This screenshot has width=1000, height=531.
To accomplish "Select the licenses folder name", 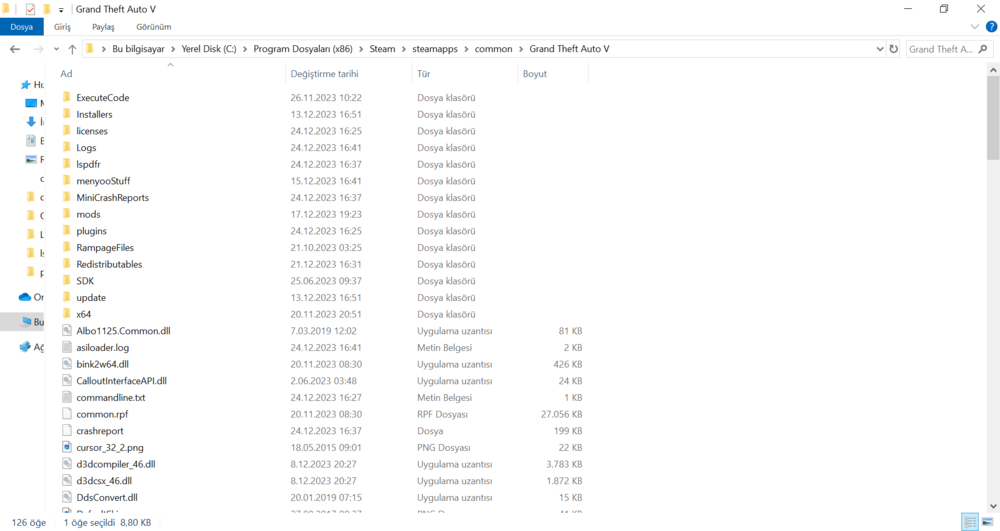I will [x=92, y=131].
